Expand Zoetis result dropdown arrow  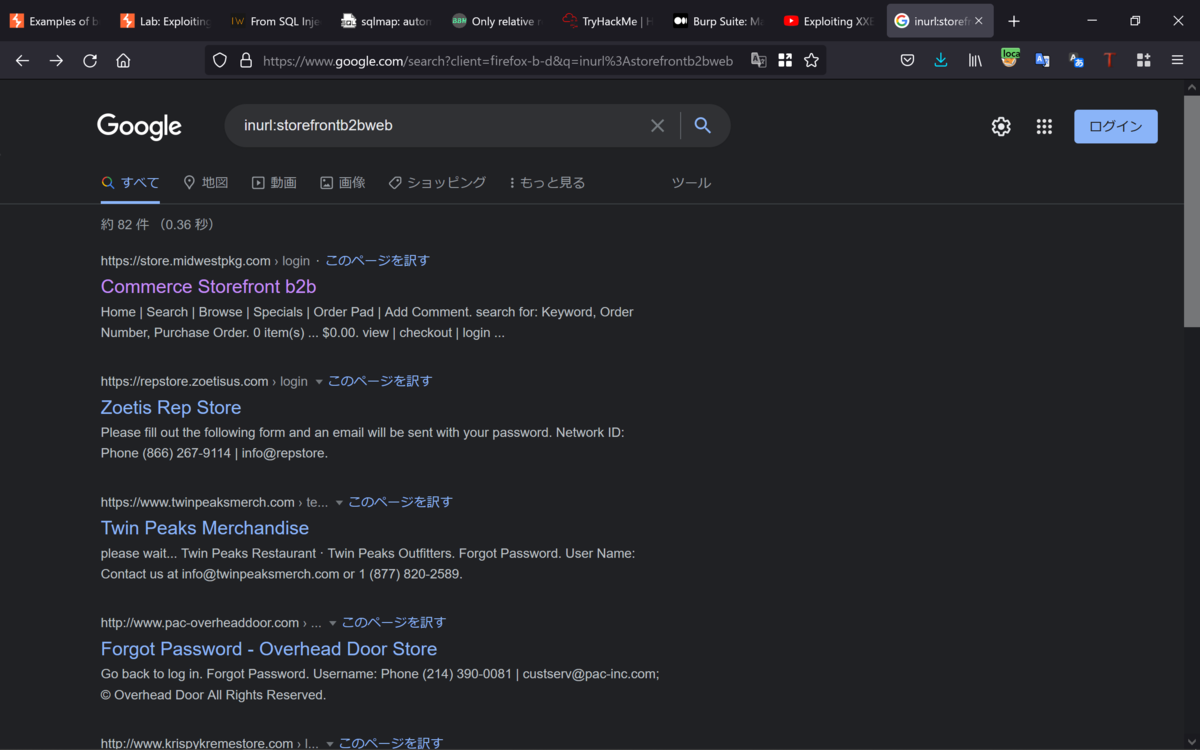click(x=319, y=382)
